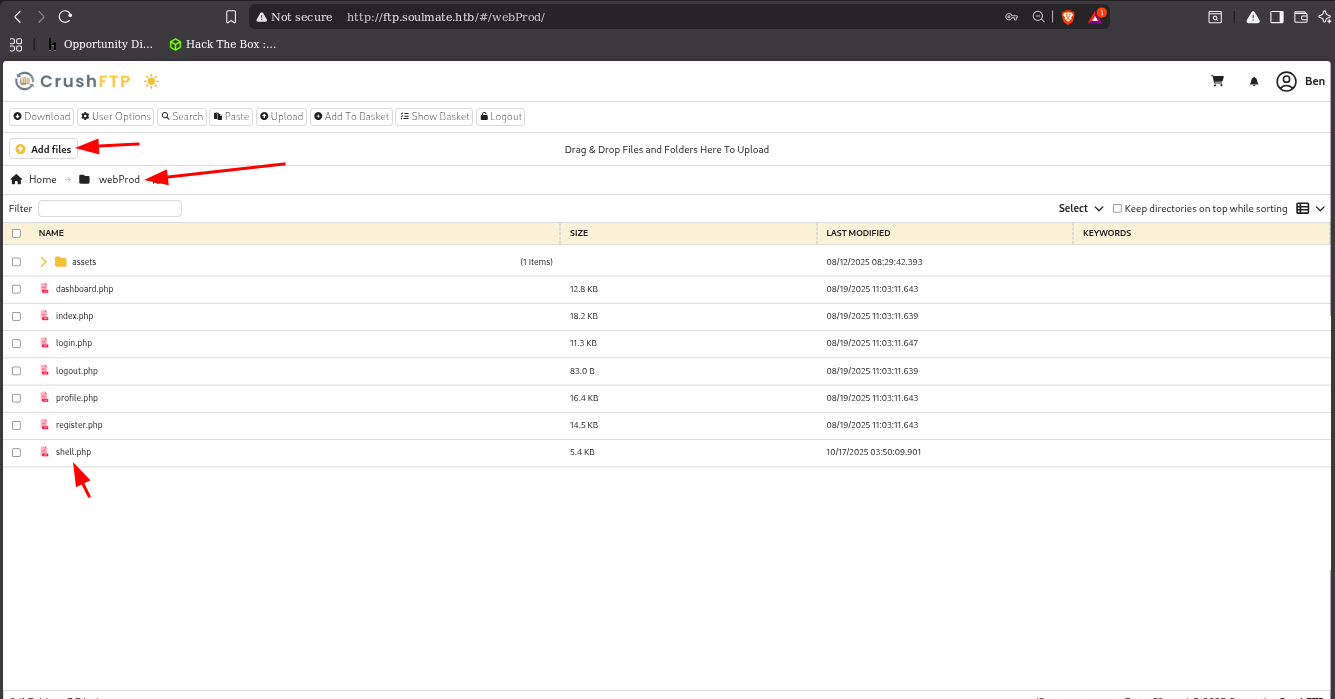Open the Ben user profile icon

click(1286, 82)
